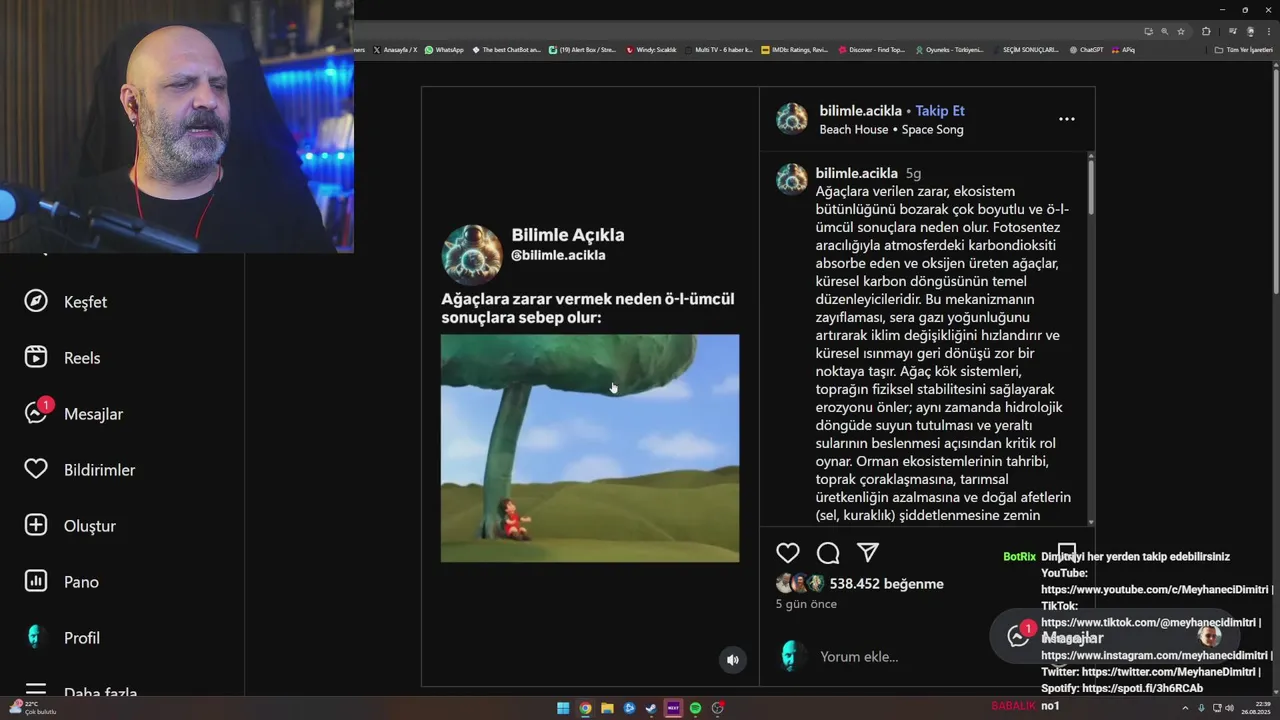Open Reels from the sidebar
Image resolution: width=1280 pixels, height=720 pixels.
coord(61,358)
